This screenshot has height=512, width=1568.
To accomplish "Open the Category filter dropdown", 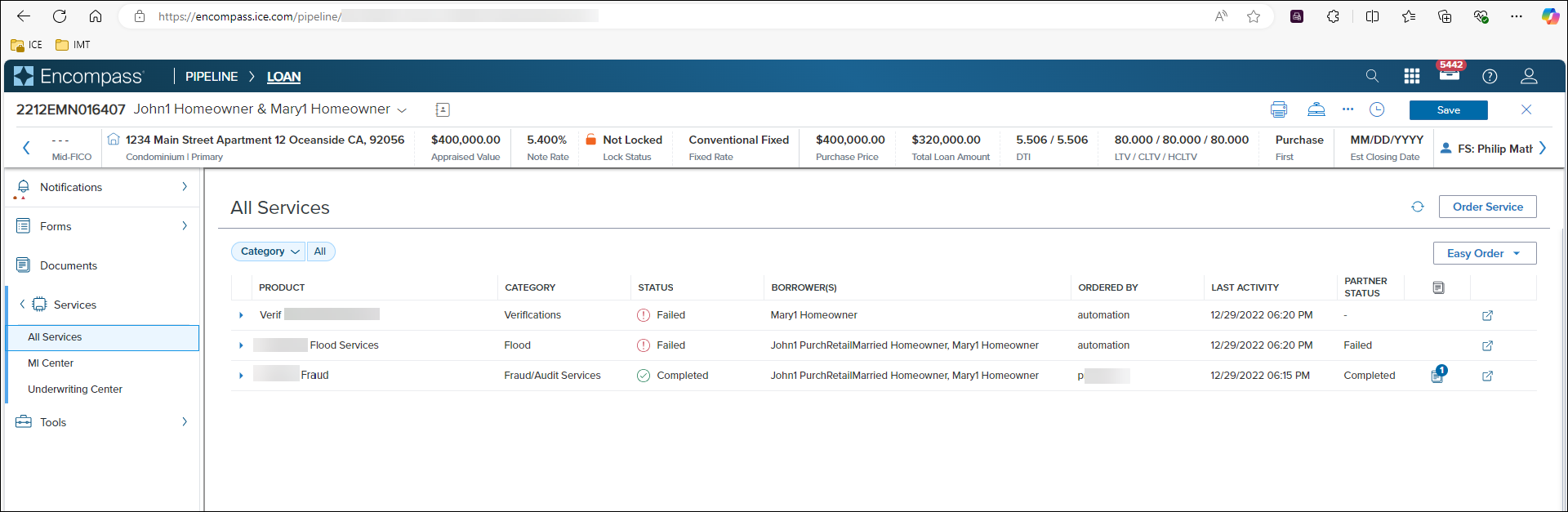I will point(269,252).
